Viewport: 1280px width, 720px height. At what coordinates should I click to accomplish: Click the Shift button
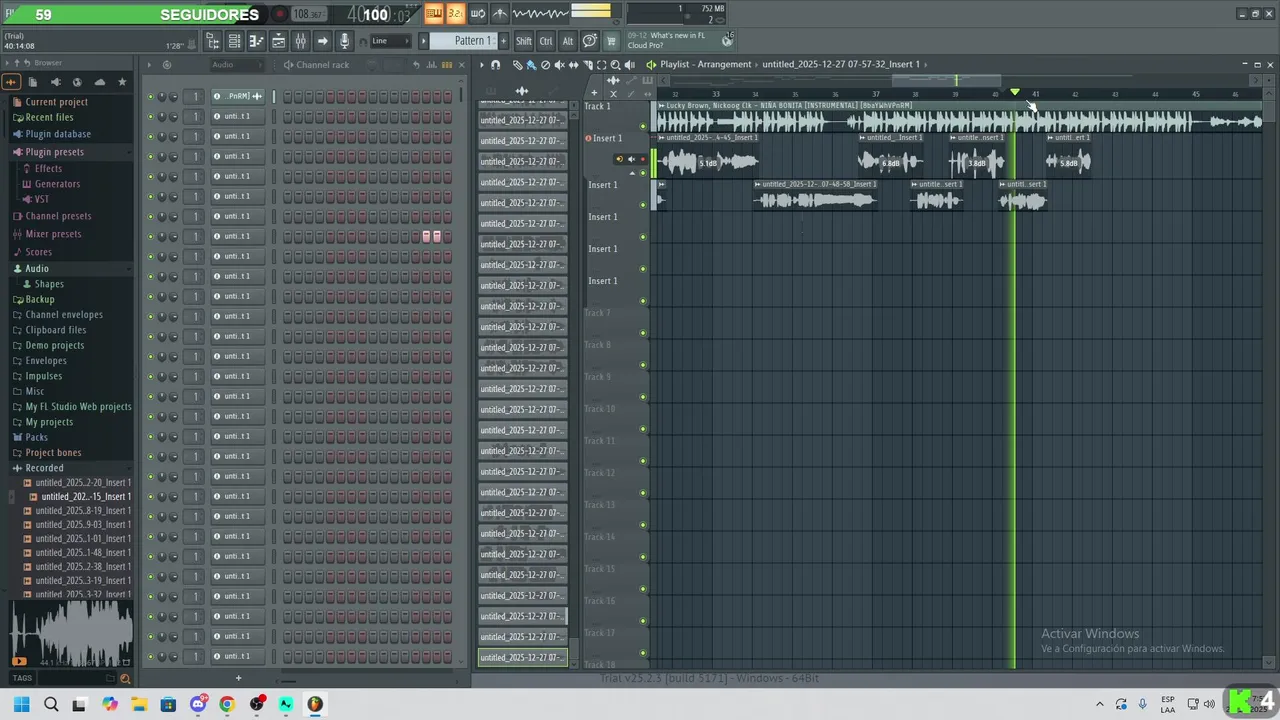pos(524,41)
